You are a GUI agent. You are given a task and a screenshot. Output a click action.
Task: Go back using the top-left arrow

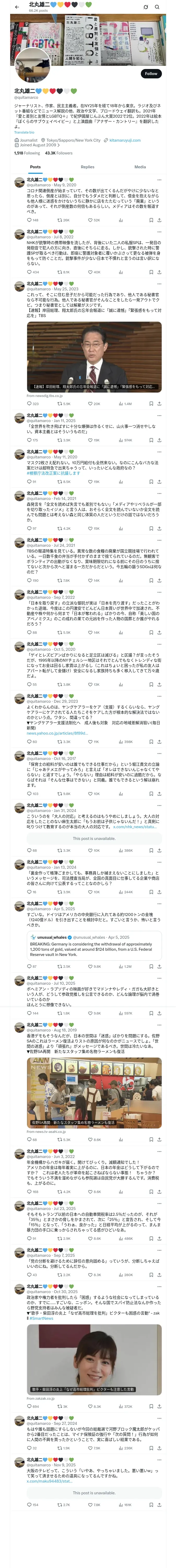pos(16,7)
